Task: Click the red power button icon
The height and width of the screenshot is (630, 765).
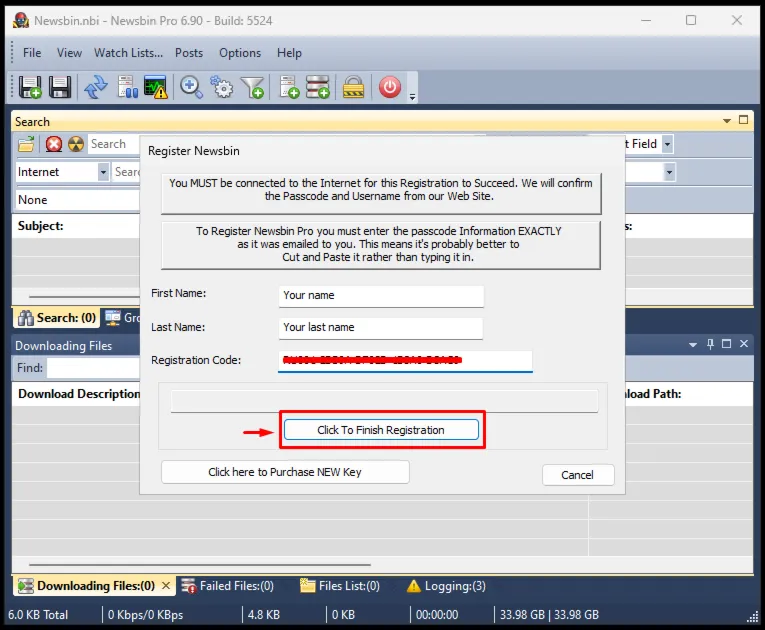Action: (x=389, y=87)
